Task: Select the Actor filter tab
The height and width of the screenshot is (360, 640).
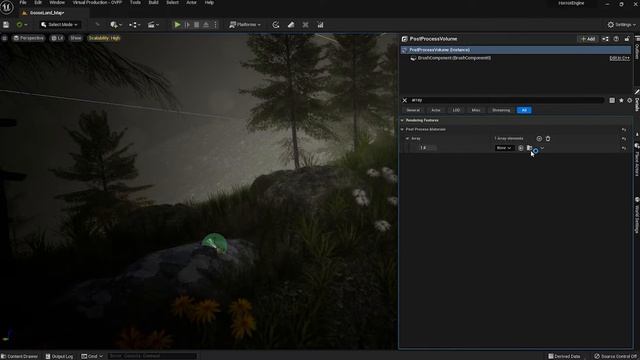Action: pos(436,110)
